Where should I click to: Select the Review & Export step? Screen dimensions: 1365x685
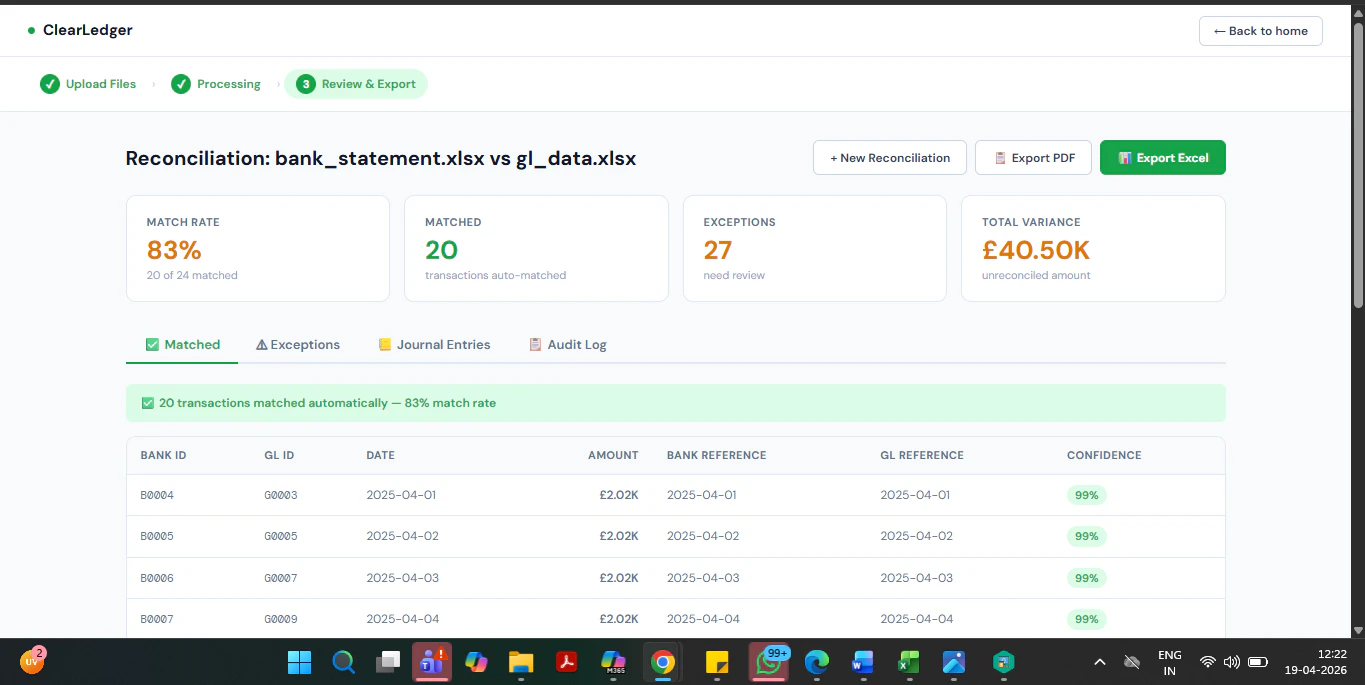point(356,84)
